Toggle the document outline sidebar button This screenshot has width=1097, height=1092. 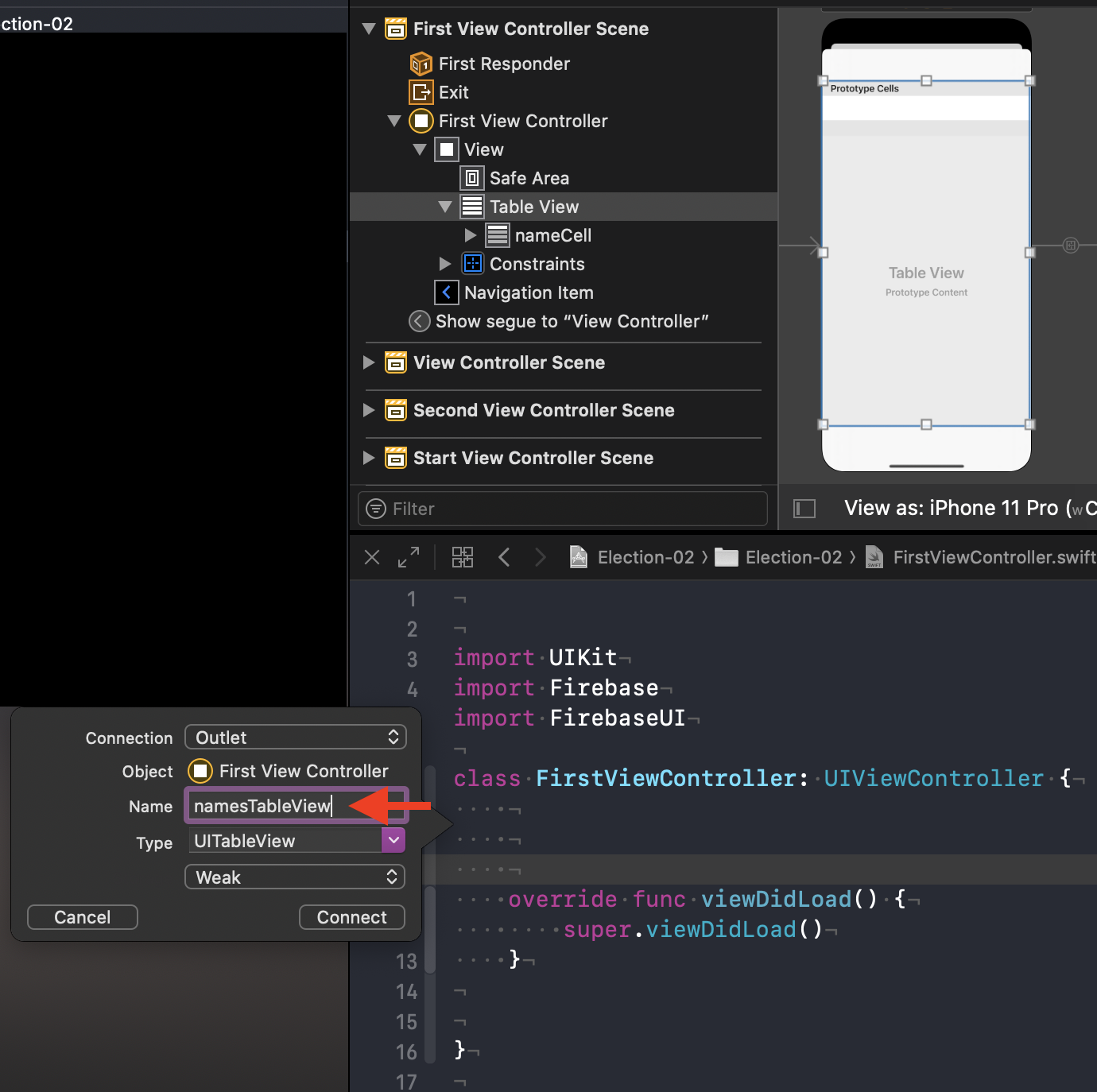(804, 509)
